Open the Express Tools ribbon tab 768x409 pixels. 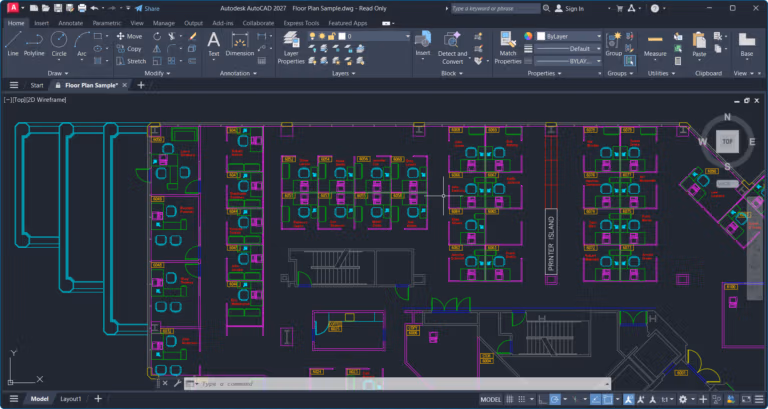(301, 23)
